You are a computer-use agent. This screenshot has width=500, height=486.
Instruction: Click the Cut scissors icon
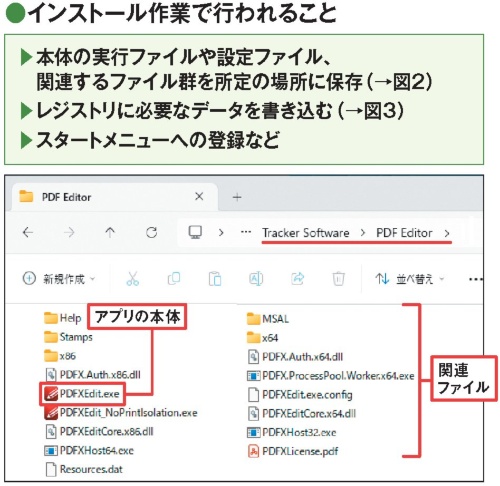[x=132, y=279]
